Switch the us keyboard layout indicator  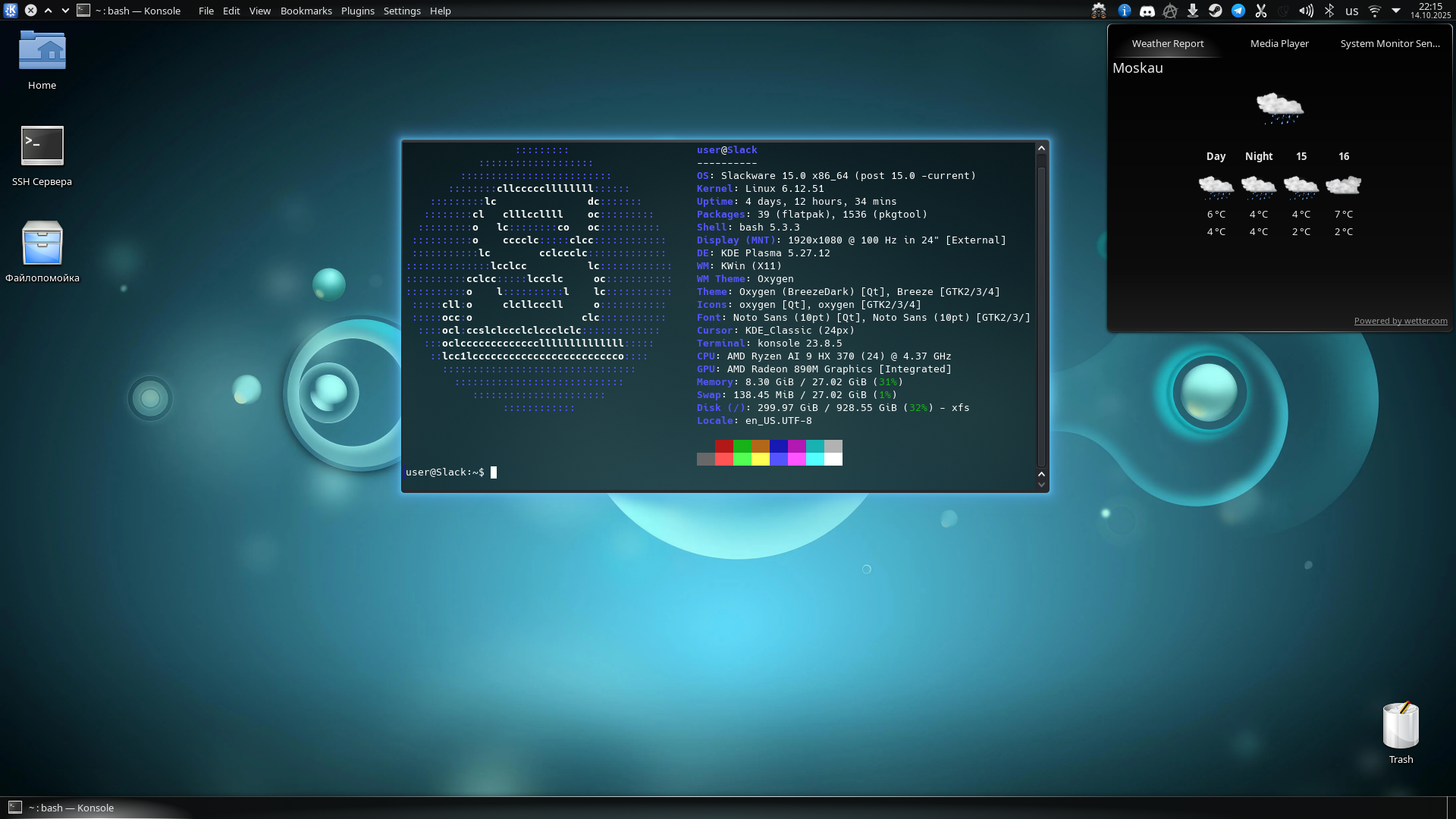click(x=1351, y=11)
